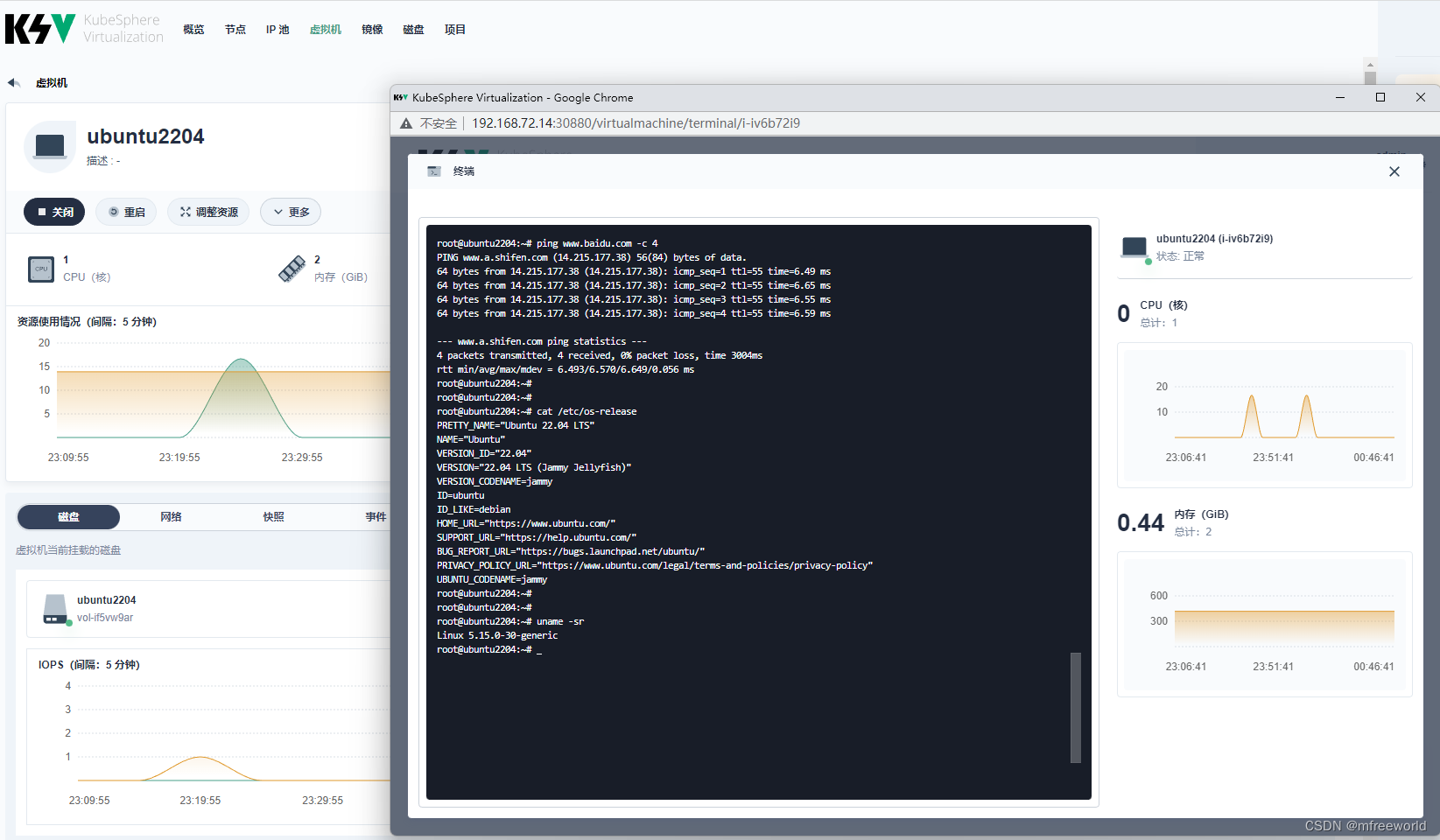Click the 资源使用情况 chart heading

tap(87, 322)
